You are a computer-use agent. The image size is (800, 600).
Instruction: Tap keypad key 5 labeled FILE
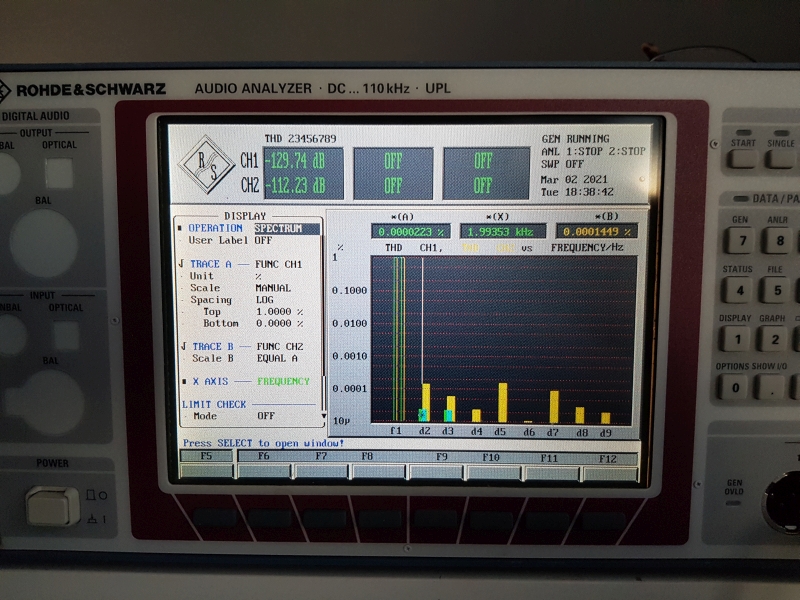(777, 290)
